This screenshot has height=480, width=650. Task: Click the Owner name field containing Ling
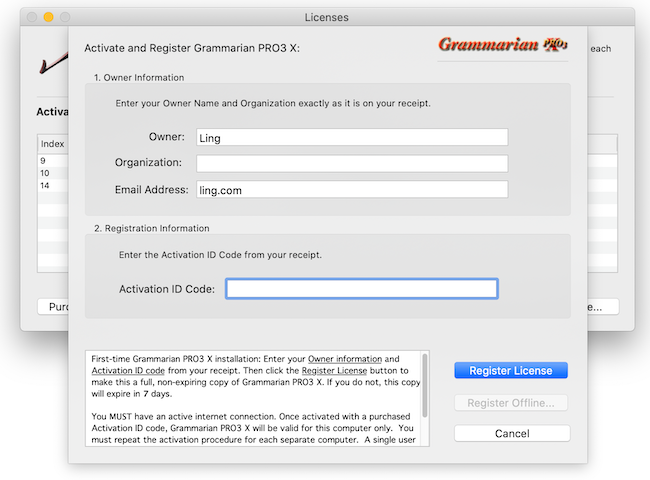point(352,137)
